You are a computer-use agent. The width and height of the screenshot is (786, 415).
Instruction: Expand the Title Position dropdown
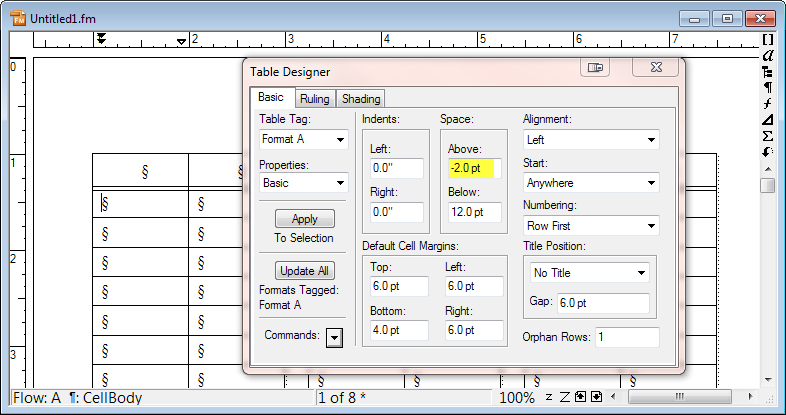[x=641, y=272]
